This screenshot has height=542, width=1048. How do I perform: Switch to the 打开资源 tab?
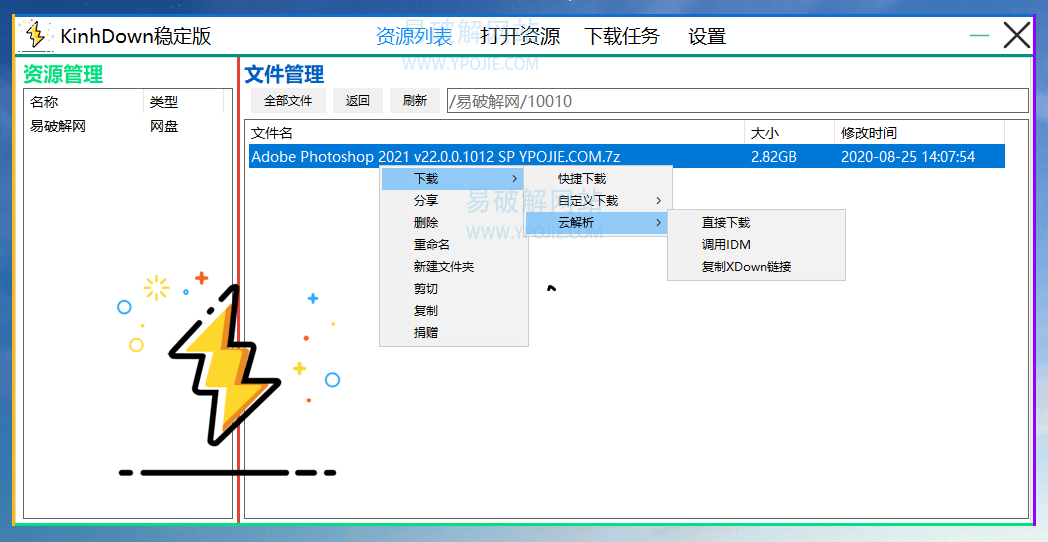click(520, 35)
